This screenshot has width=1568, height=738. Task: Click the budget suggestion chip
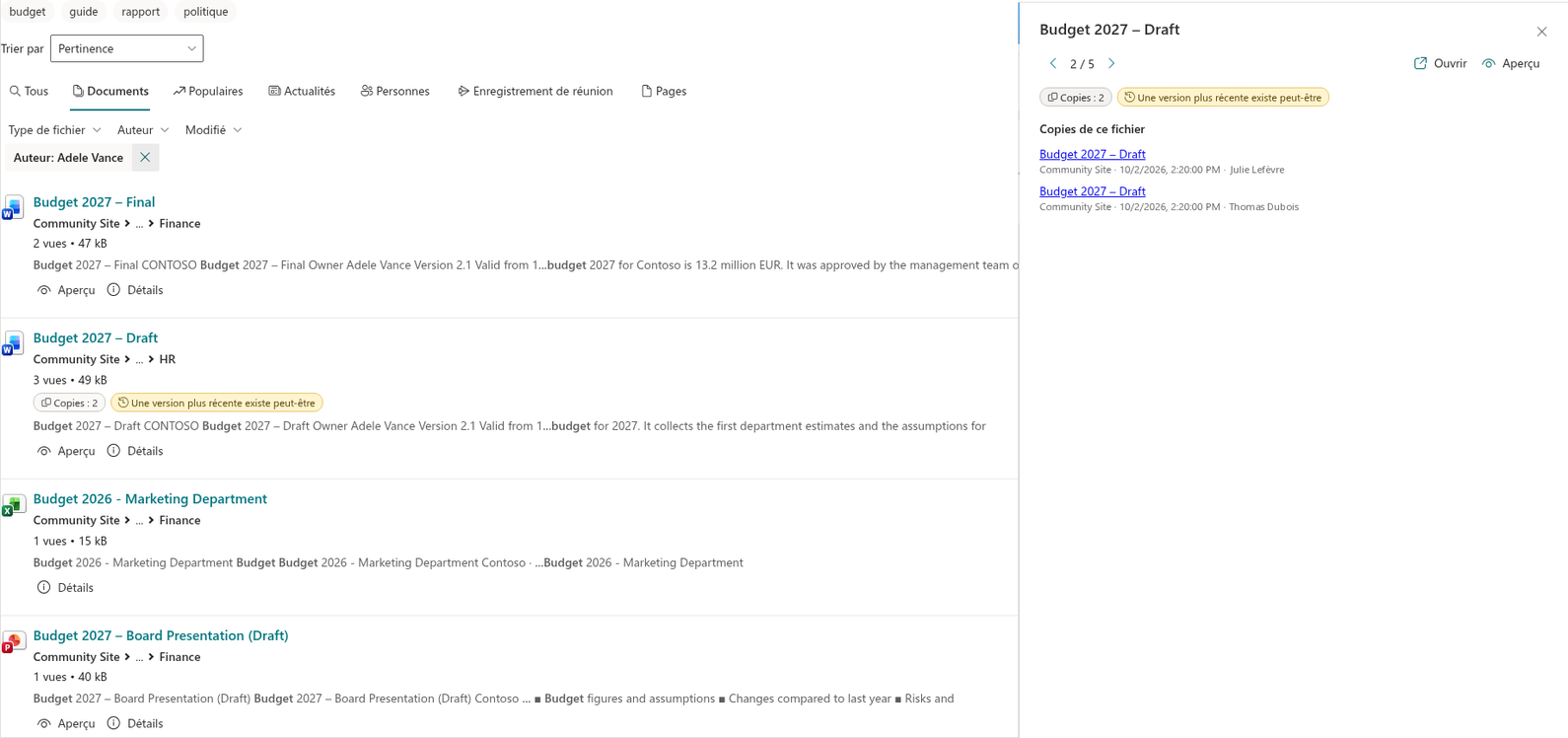click(28, 12)
